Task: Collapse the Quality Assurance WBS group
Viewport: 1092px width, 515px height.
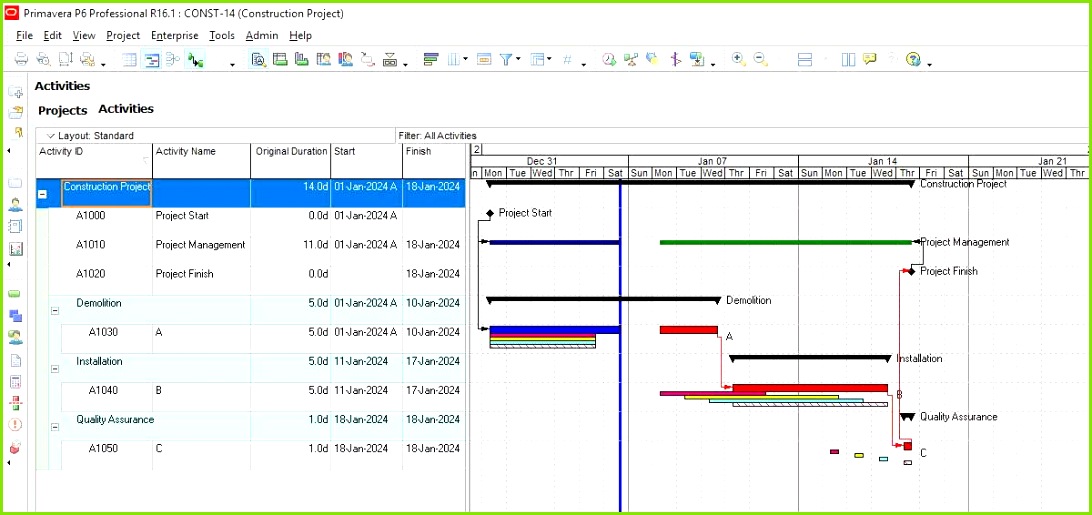Action: coord(55,427)
